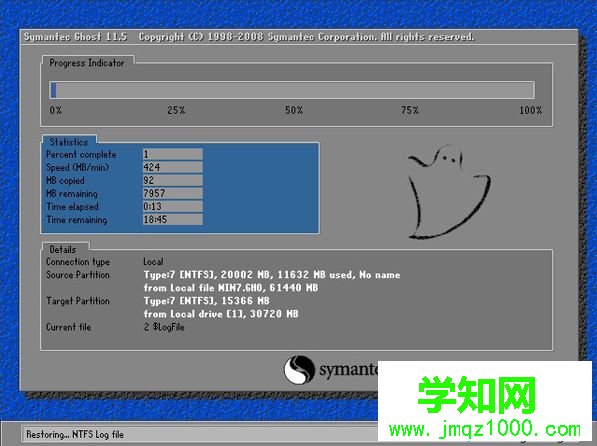Click the MB copied value 92

pyautogui.click(x=172, y=180)
